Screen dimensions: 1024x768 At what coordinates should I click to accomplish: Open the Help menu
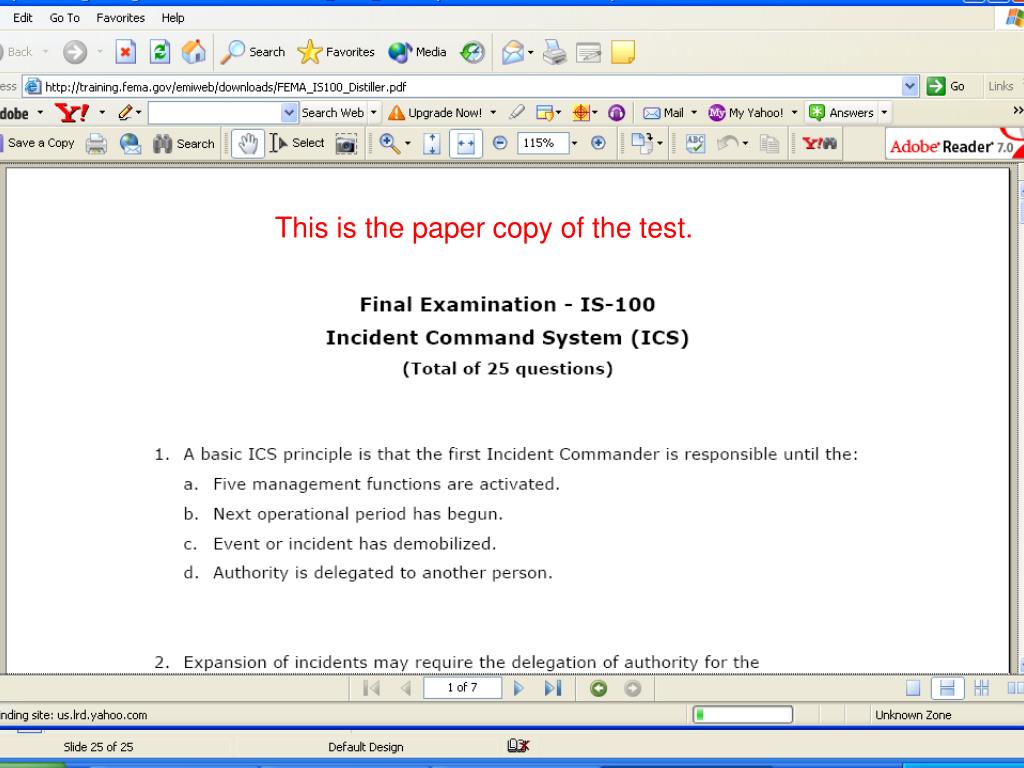tap(173, 18)
